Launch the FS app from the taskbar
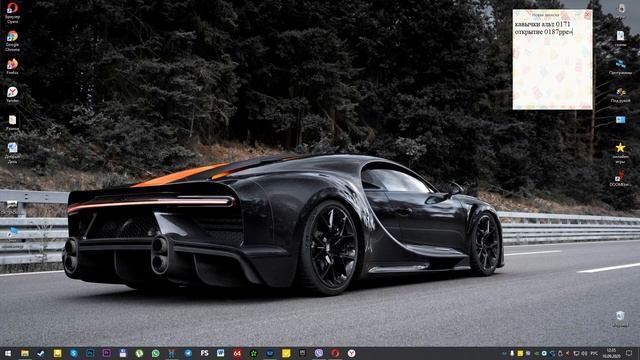Image resolution: width=640 pixels, height=360 pixels. pyautogui.click(x=204, y=353)
